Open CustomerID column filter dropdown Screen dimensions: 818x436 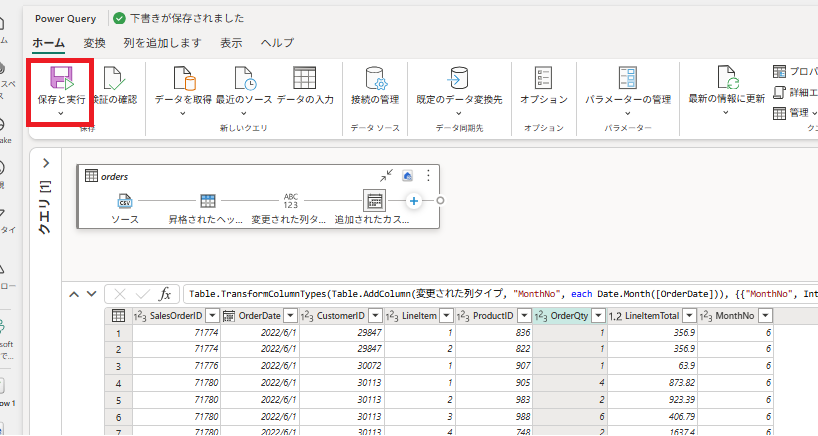tap(375, 316)
